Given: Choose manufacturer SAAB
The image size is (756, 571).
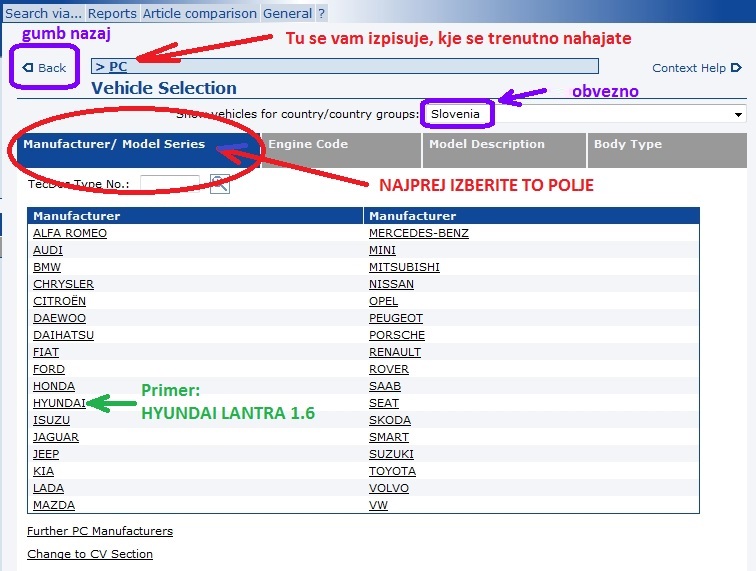Looking at the screenshot, I should click(385, 386).
